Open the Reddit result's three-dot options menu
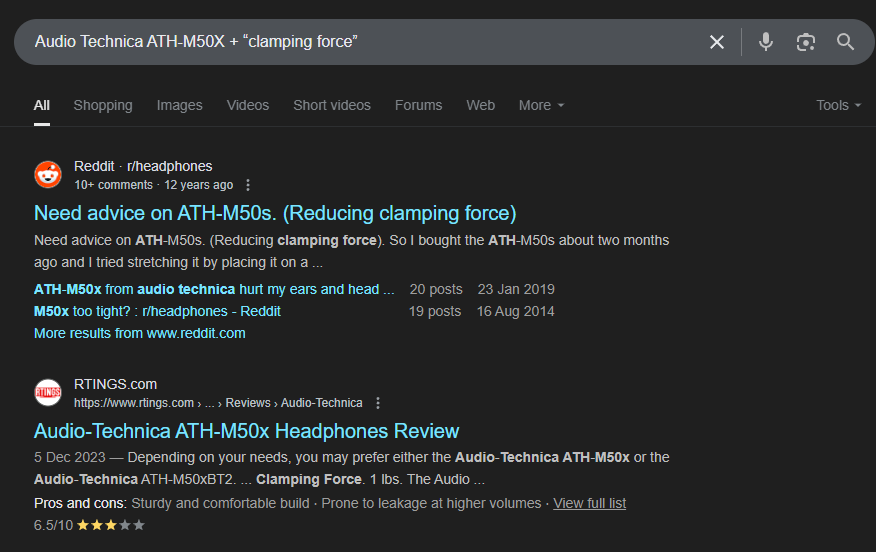The width and height of the screenshot is (876, 552). pos(248,185)
